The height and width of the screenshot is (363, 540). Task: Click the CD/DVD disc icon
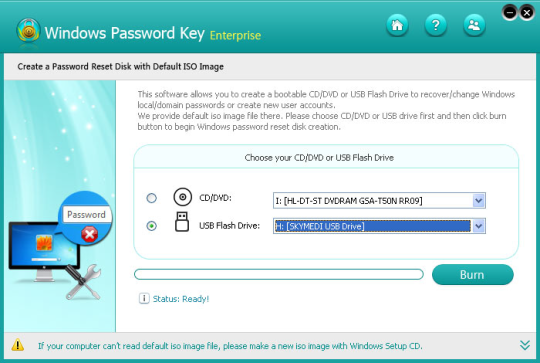[183, 197]
